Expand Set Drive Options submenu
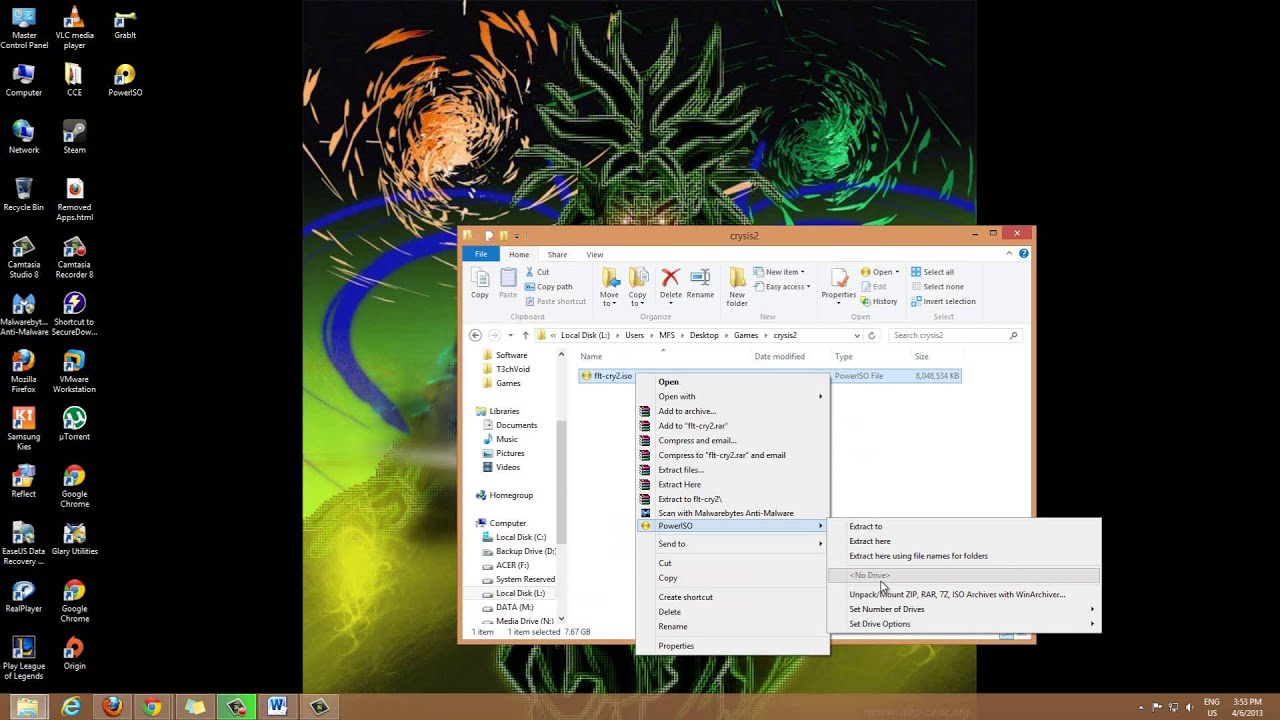Screen dimensions: 1280x720 coord(964,624)
